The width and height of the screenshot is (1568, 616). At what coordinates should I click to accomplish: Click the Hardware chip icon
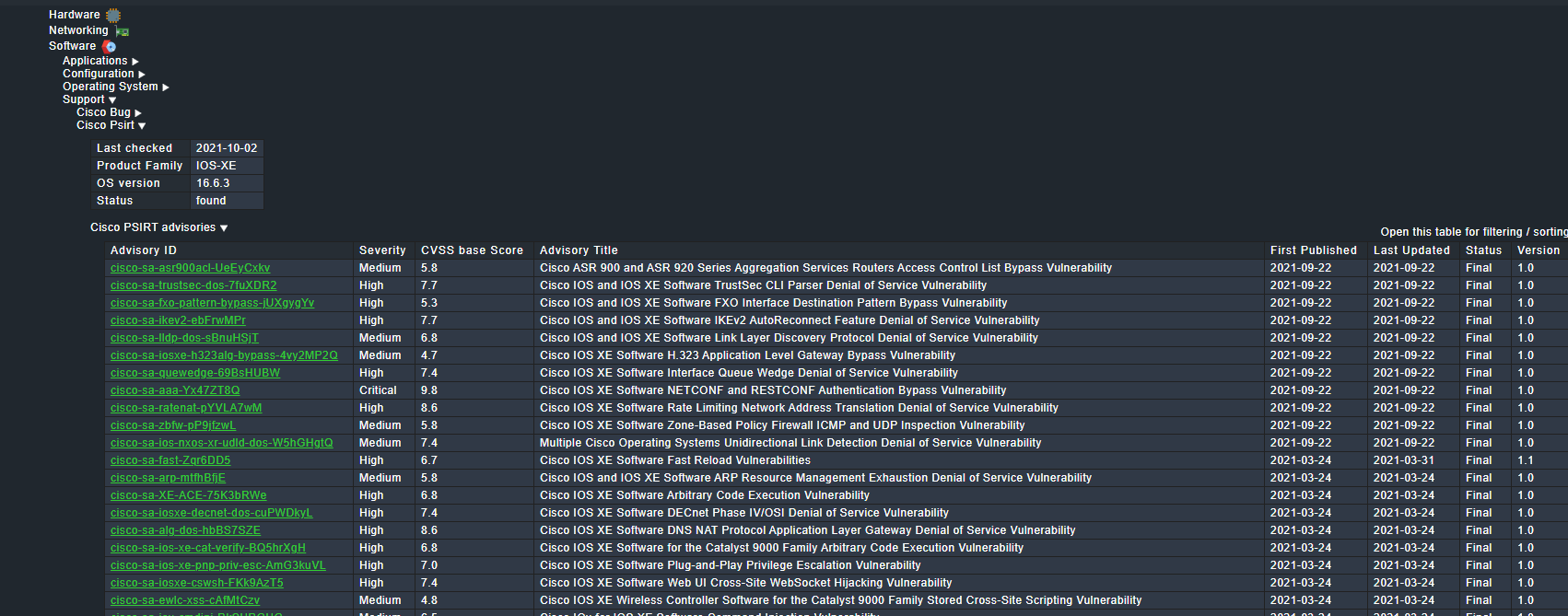coord(113,16)
